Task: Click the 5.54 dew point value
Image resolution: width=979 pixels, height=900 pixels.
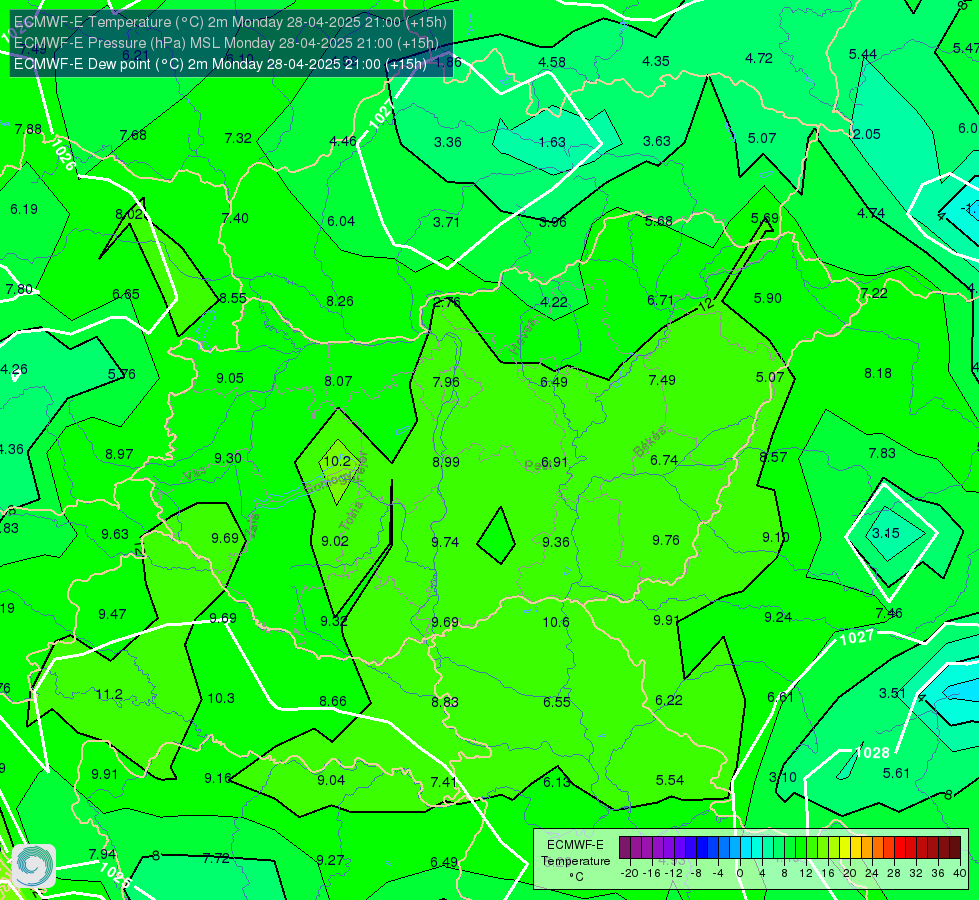Action: (670, 780)
